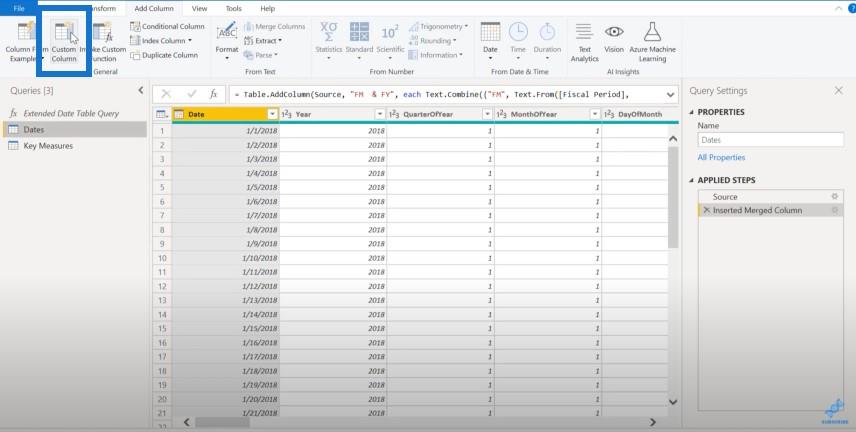Confirm the formula with checkmark
This screenshot has width=856, height=432.
point(192,94)
